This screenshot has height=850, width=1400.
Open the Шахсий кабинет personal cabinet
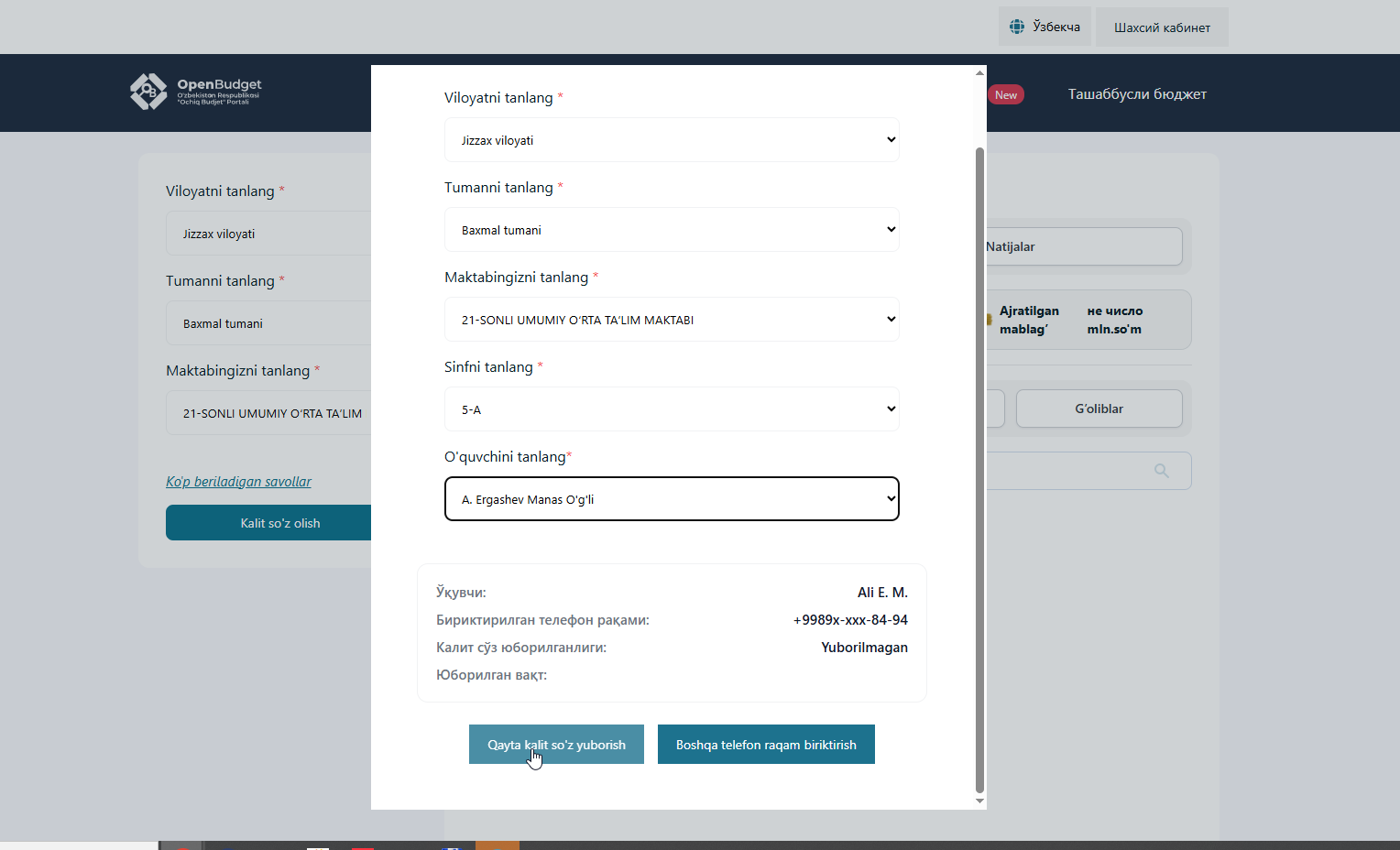point(1162,27)
